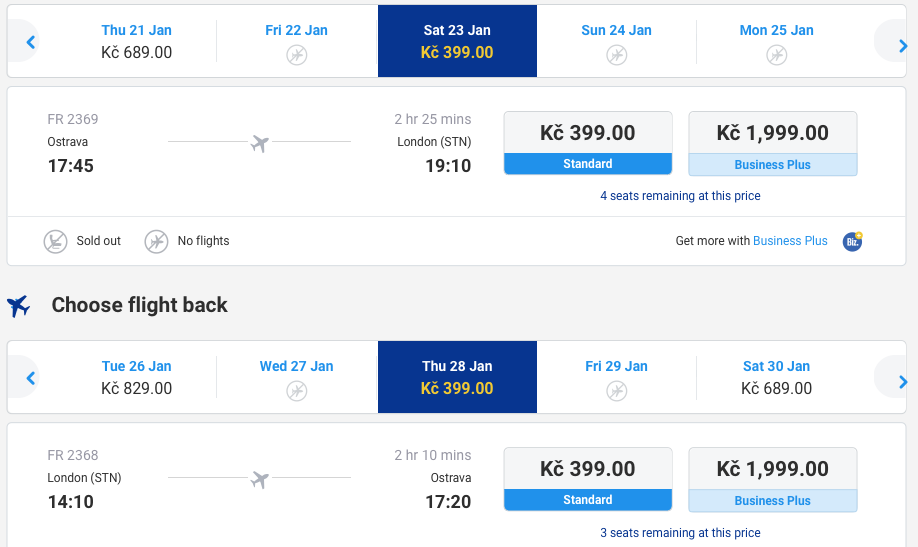Choose Business Plus fare for flight FR 2368

(773, 479)
